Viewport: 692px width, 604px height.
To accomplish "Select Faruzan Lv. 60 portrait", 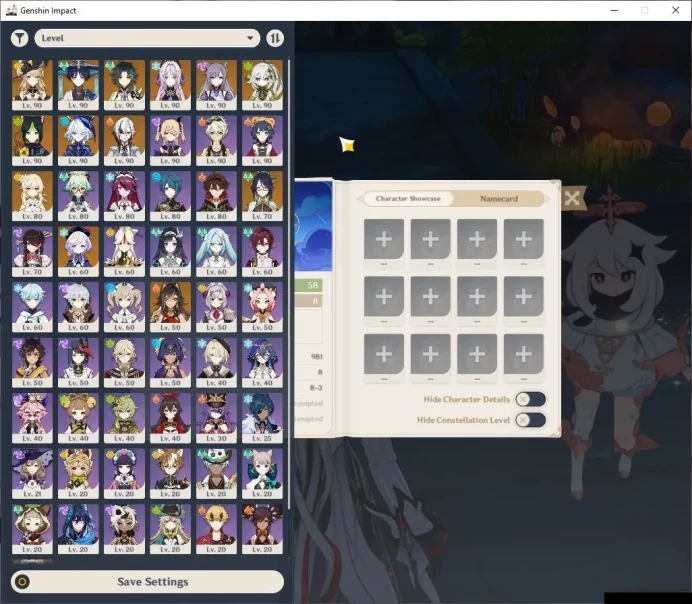I will (216, 252).
